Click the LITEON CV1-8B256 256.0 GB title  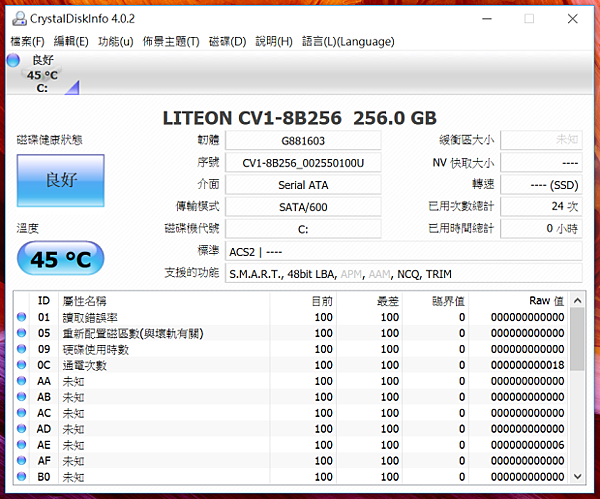point(300,118)
